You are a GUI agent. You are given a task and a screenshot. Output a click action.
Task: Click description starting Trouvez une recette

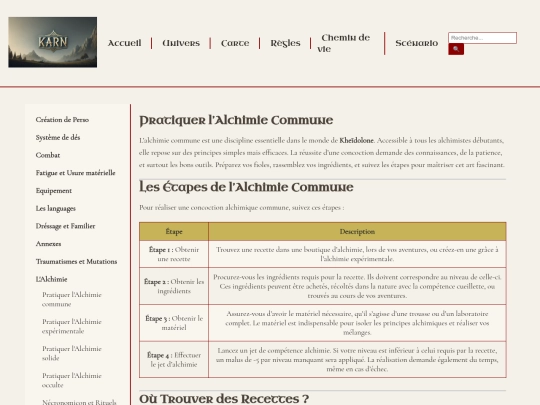click(x=357, y=254)
